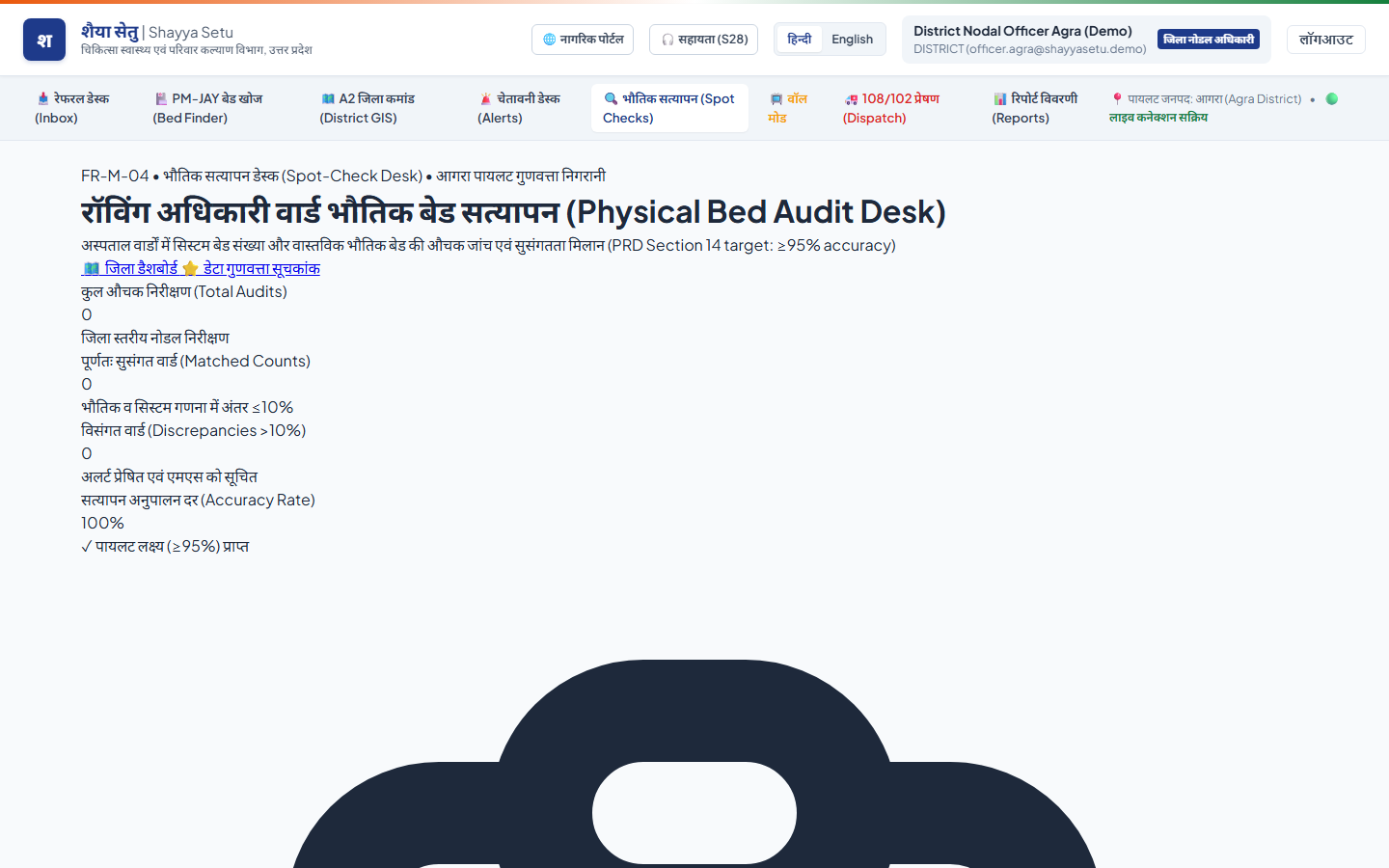This screenshot has width=1389, height=868.
Task: Open रिपोर्ट विवरणी (Reports) tab
Action: 1035,108
